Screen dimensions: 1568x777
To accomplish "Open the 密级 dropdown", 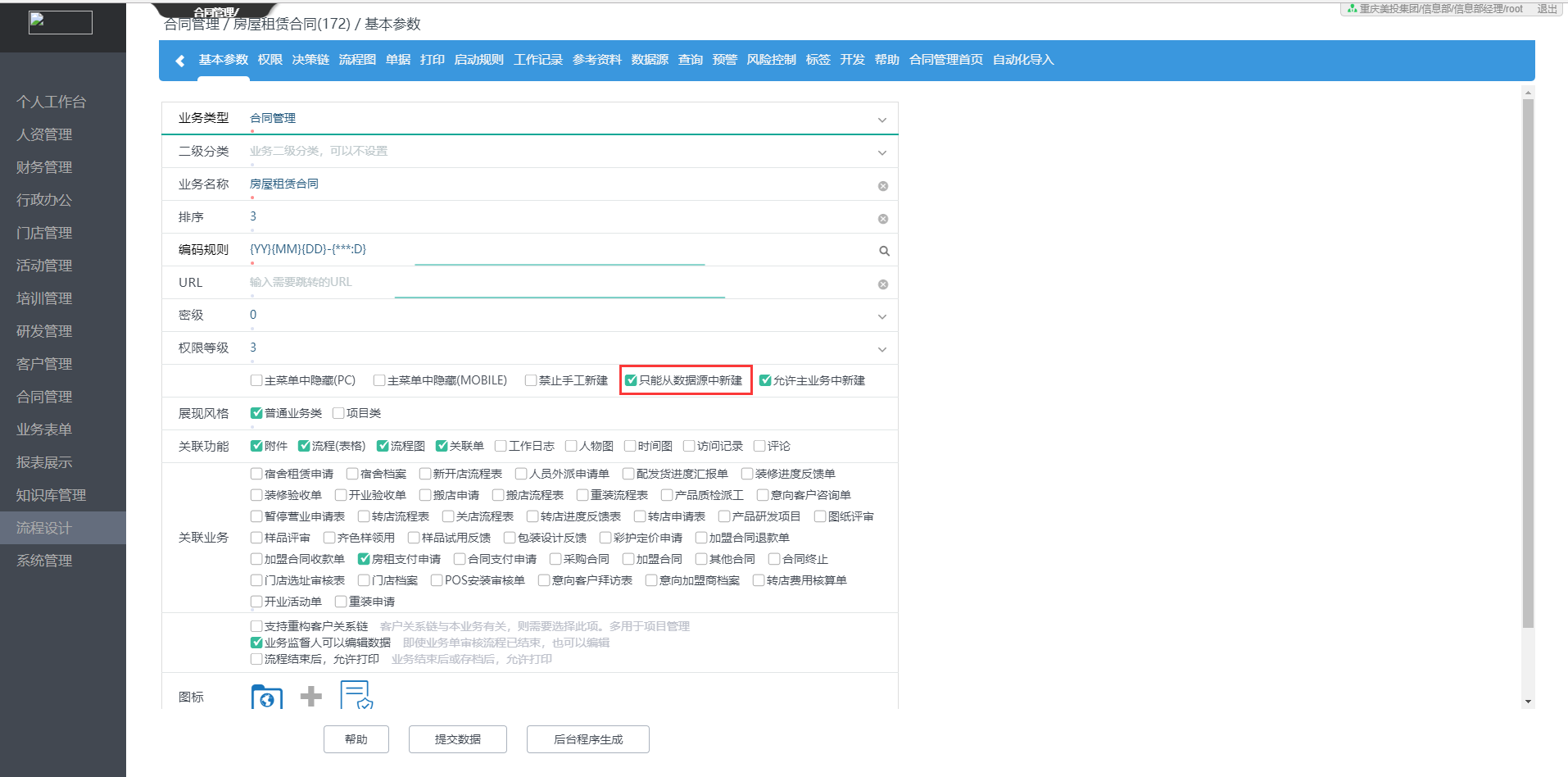I will click(x=882, y=316).
